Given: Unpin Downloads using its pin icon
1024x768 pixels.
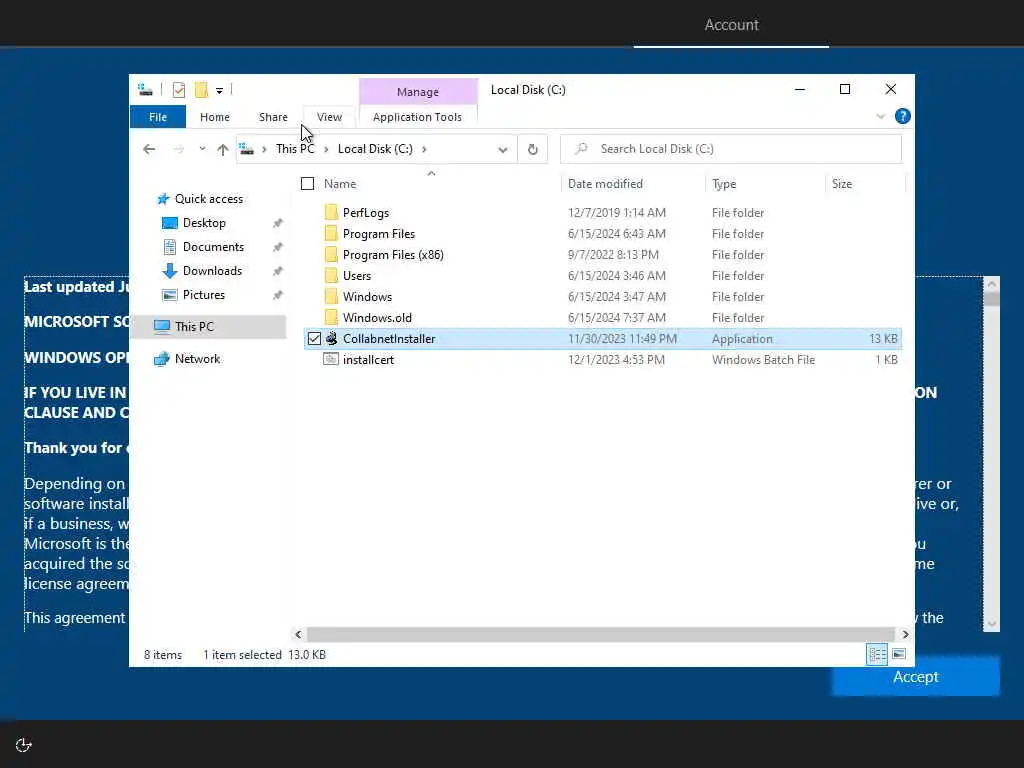Looking at the screenshot, I should 278,271.
